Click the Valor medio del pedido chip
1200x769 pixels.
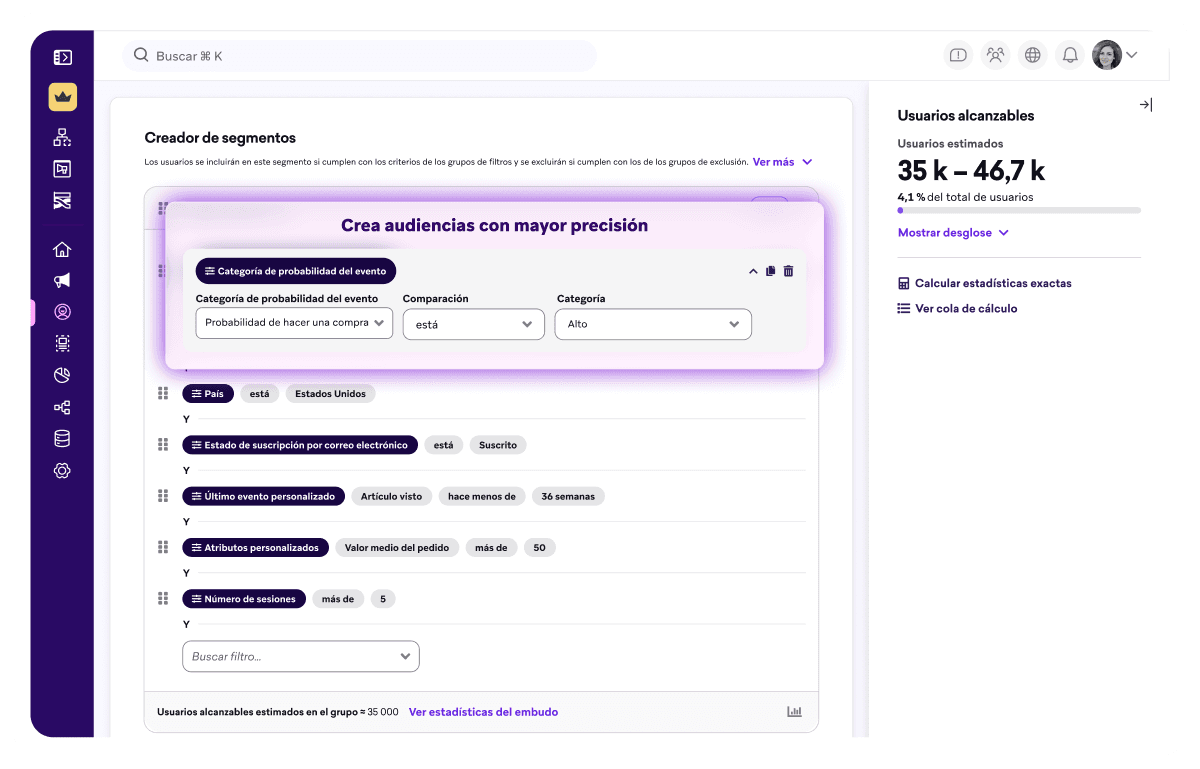(397, 548)
